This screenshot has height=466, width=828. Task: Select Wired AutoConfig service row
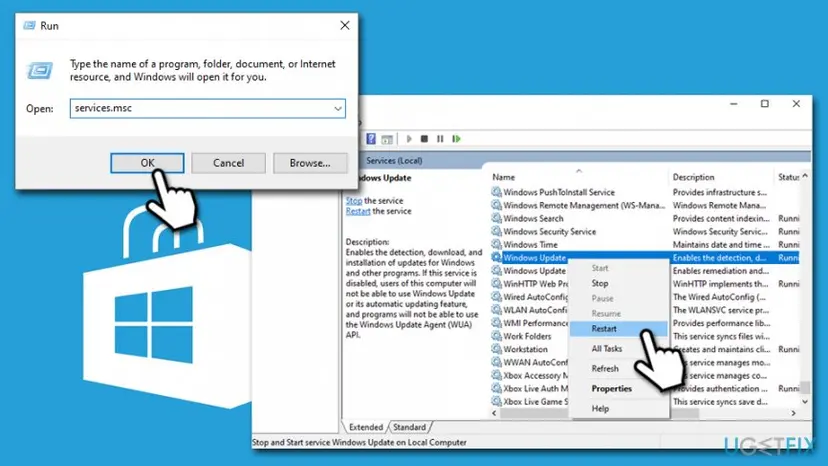pyautogui.click(x=530, y=297)
